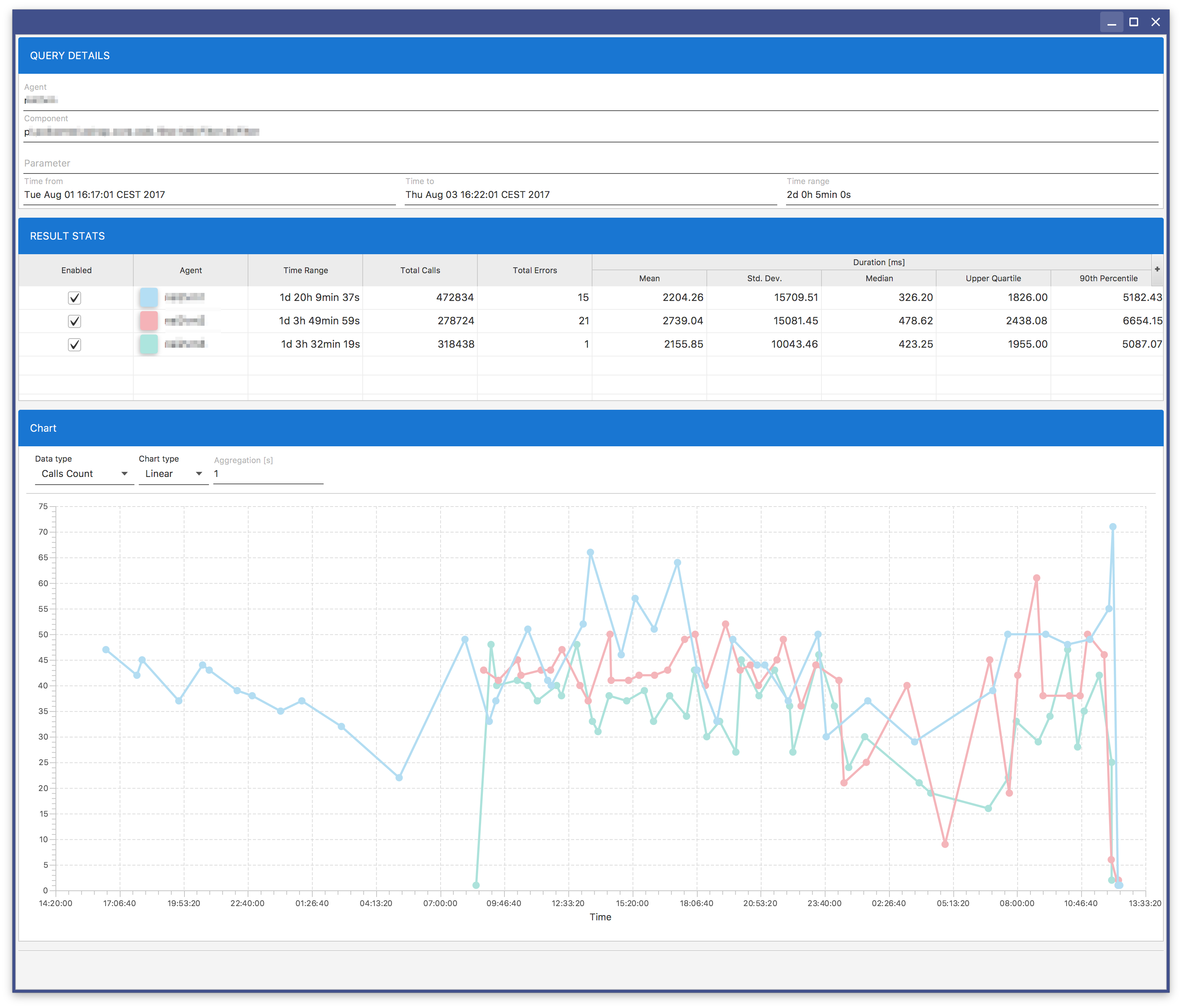This screenshot has width=1182, height=1008.
Task: Click the pink series low point near 9
Action: coord(945,844)
